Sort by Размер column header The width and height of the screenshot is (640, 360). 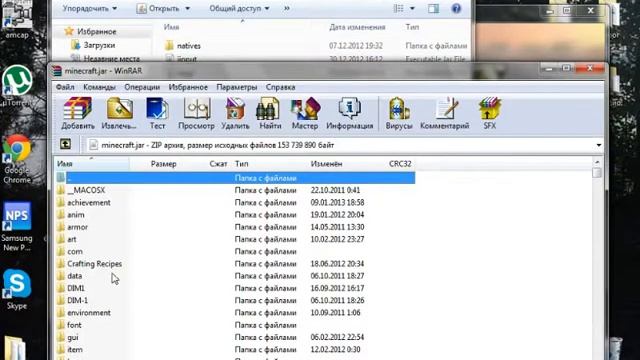click(163, 164)
